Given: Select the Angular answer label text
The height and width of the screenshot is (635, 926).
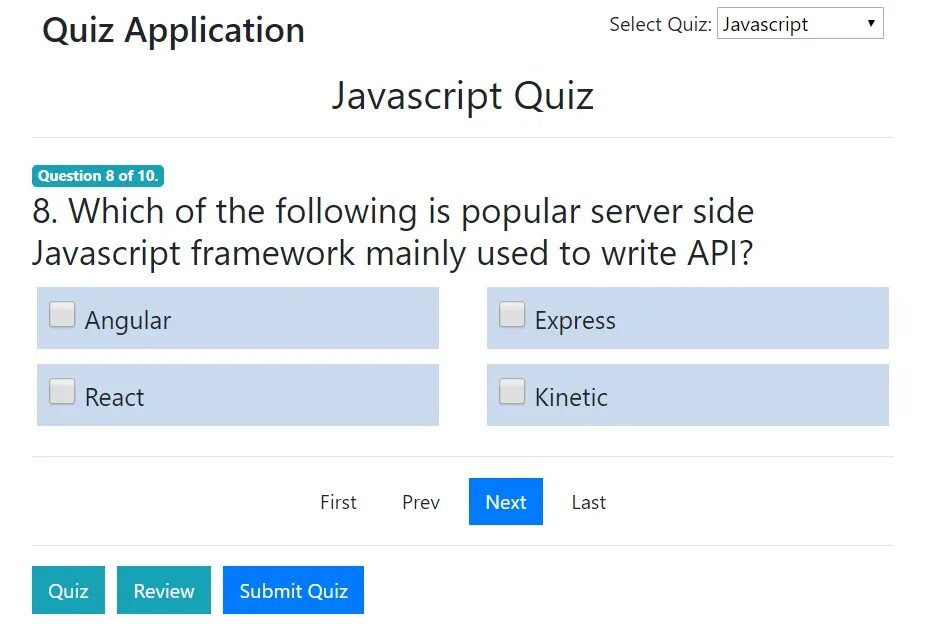Looking at the screenshot, I should 128,321.
